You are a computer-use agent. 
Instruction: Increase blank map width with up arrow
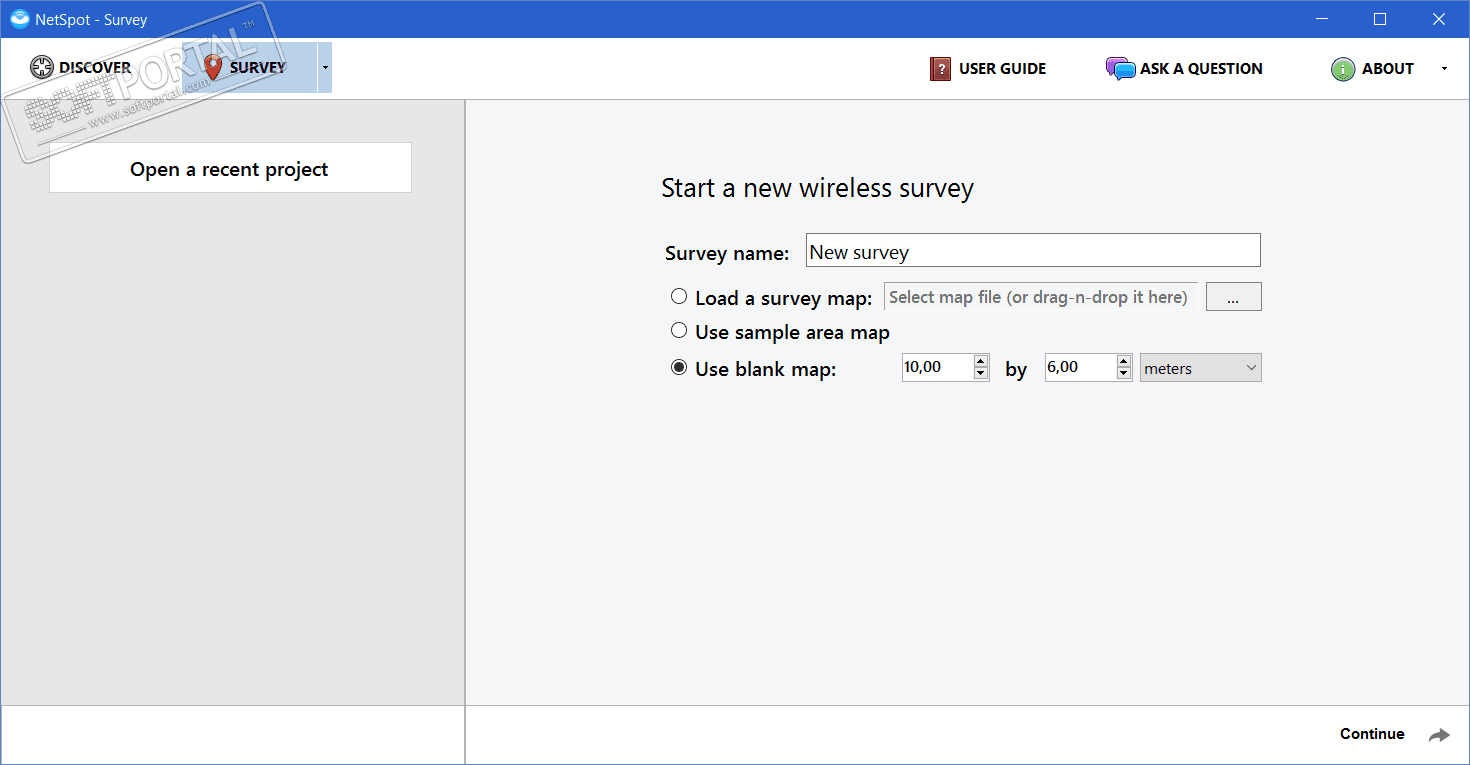coord(982,361)
